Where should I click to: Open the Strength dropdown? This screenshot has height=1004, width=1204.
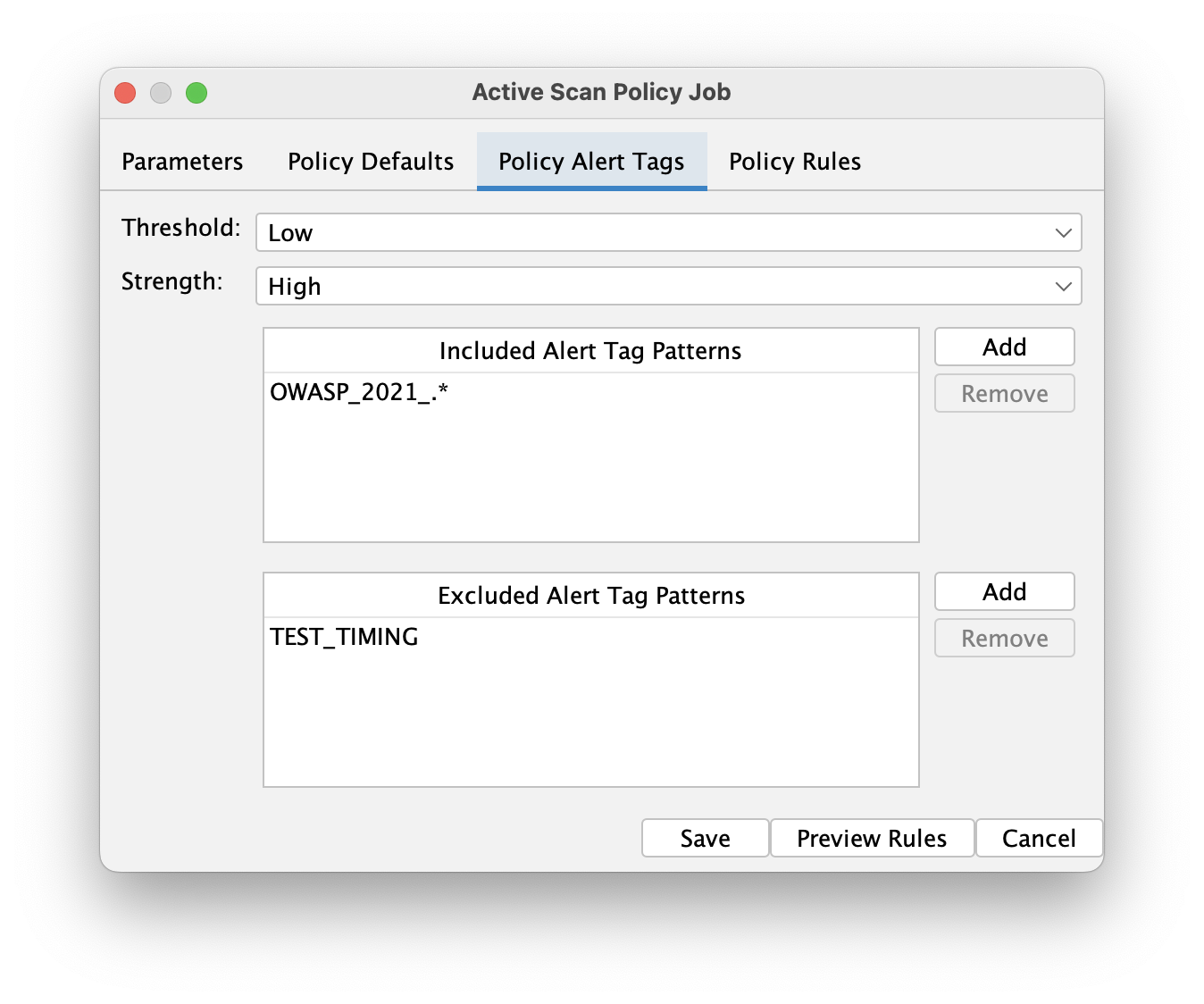[x=668, y=286]
